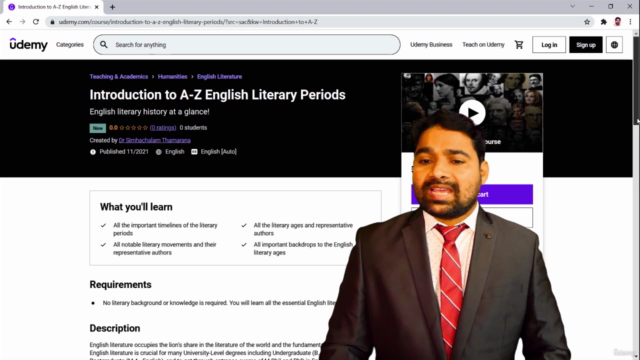This screenshot has height=360, width=640.
Task: Open language selector globe icon
Action: (614, 45)
